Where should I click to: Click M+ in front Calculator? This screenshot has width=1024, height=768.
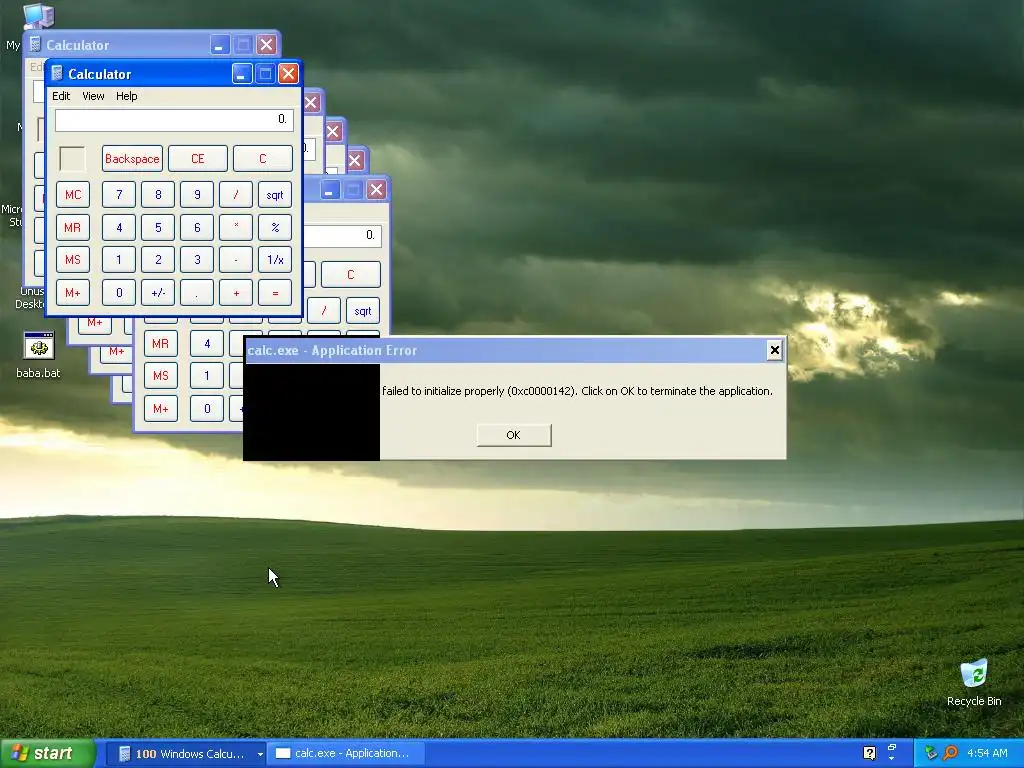click(72, 293)
